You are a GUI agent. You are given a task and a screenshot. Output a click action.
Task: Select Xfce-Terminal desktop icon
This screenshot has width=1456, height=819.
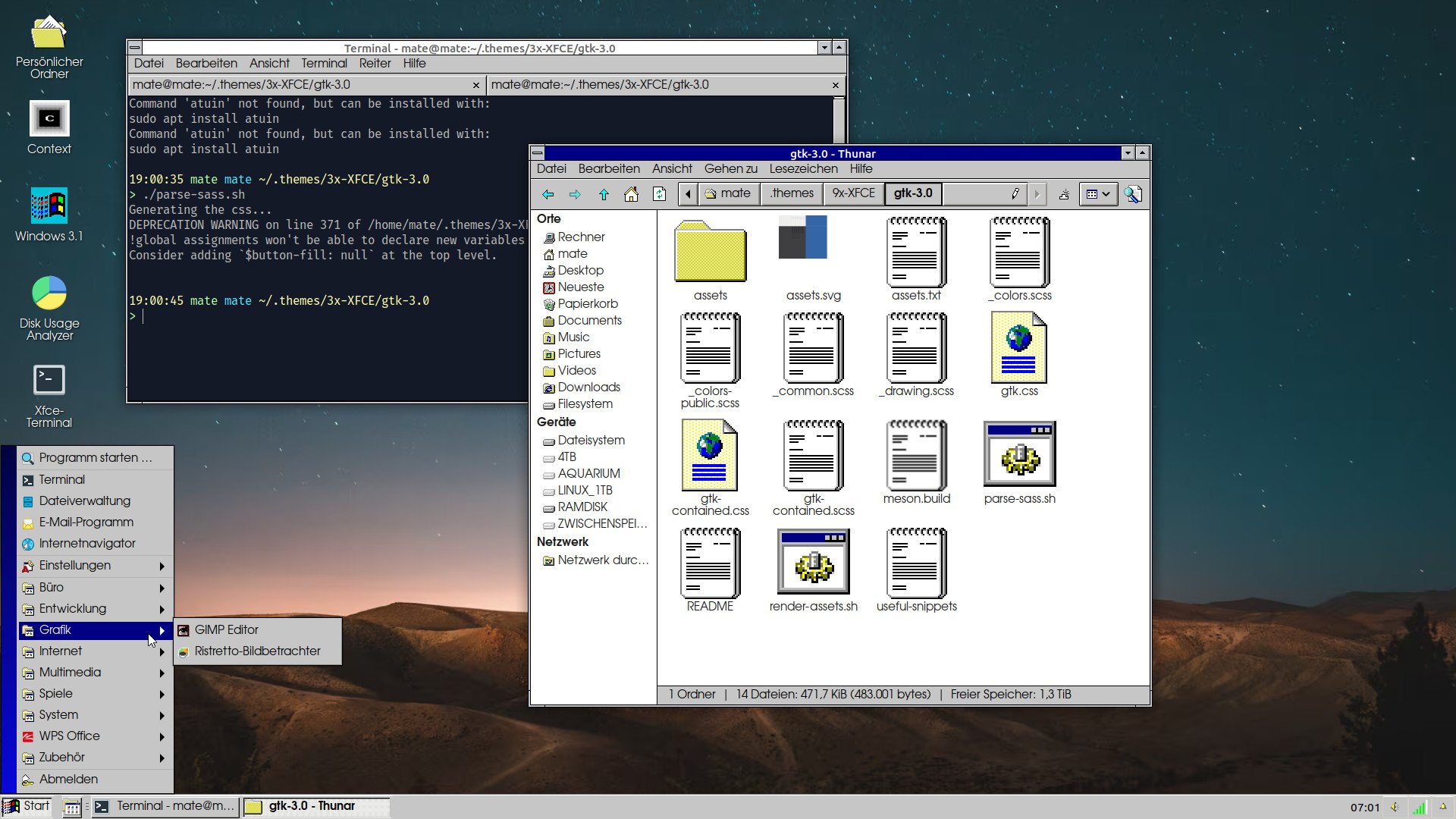49,397
